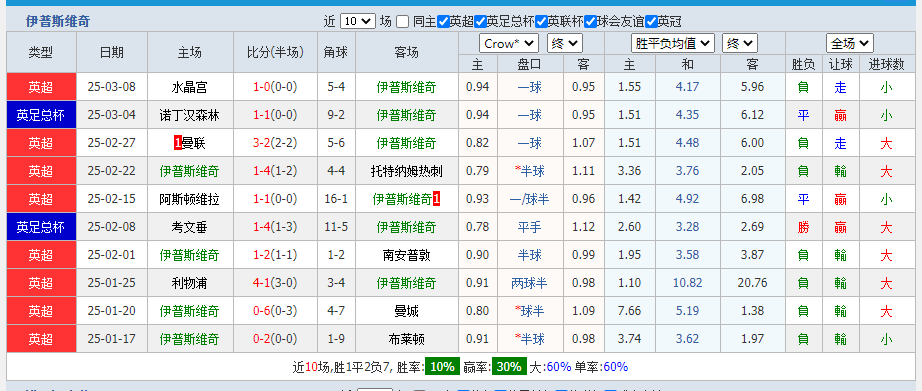The height and width of the screenshot is (391, 922).
Task: Click the 英超 tag in 25-03-08 row
Action: [41, 88]
